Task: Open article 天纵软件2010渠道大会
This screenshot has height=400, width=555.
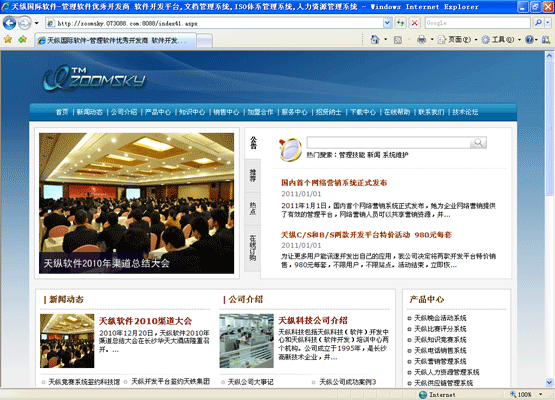Action: click(145, 321)
